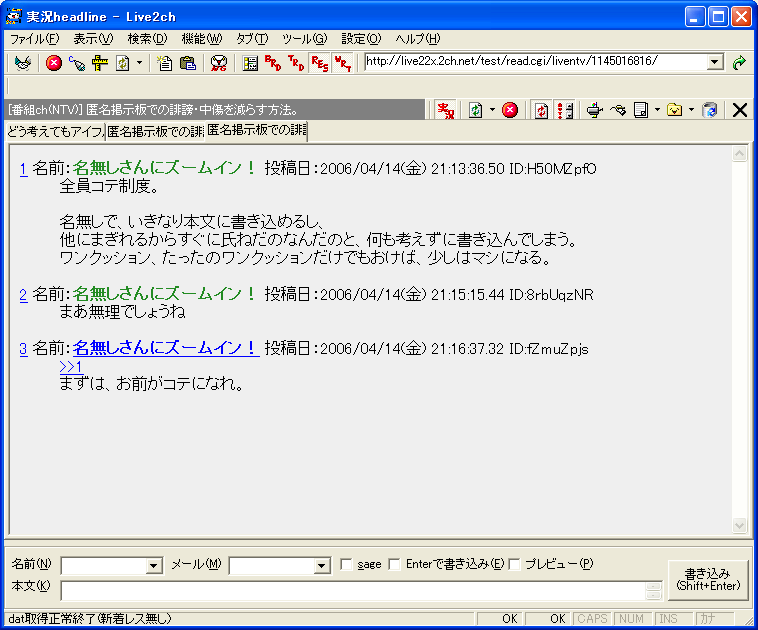Screen dimensions: 758x630
Task: Enable the プレビュー(P) checkbox
Action: tap(514, 564)
